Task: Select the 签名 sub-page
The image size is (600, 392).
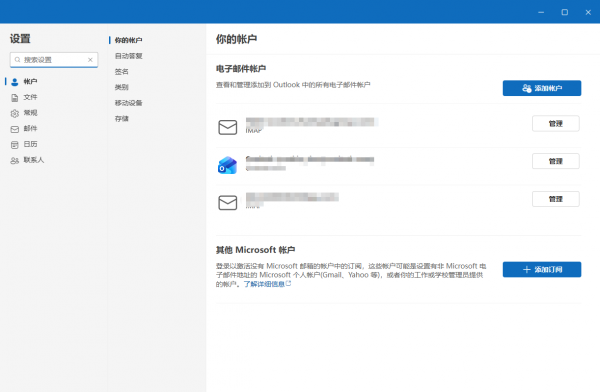Action: click(121, 72)
